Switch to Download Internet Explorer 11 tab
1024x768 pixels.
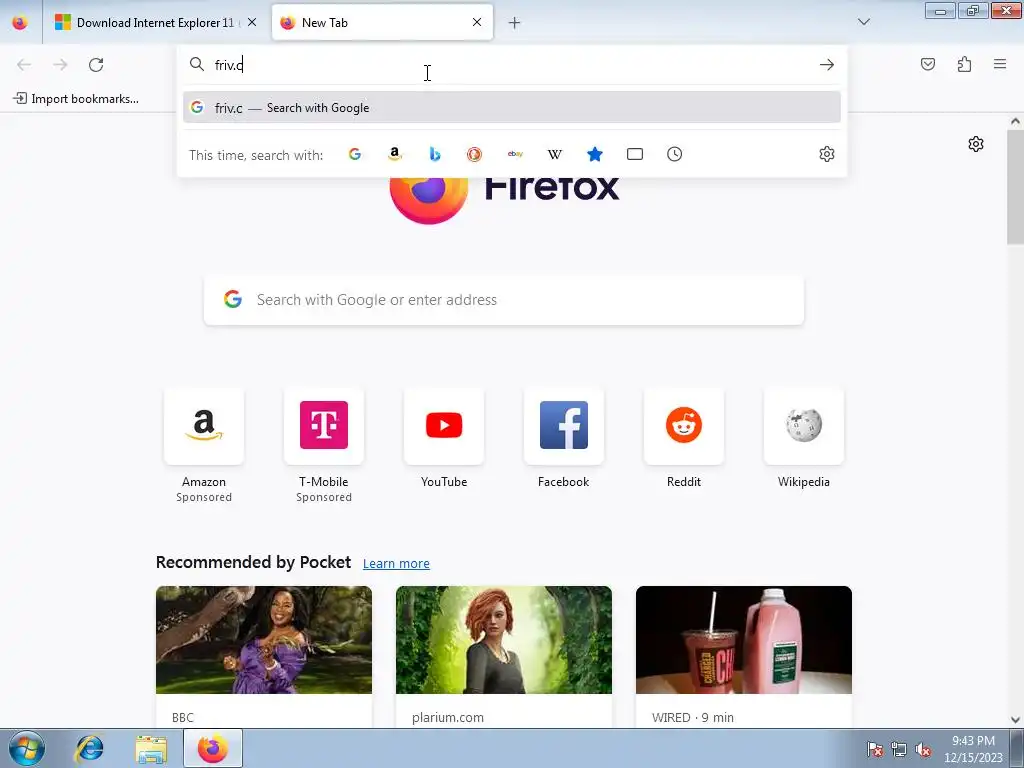[x=155, y=22]
